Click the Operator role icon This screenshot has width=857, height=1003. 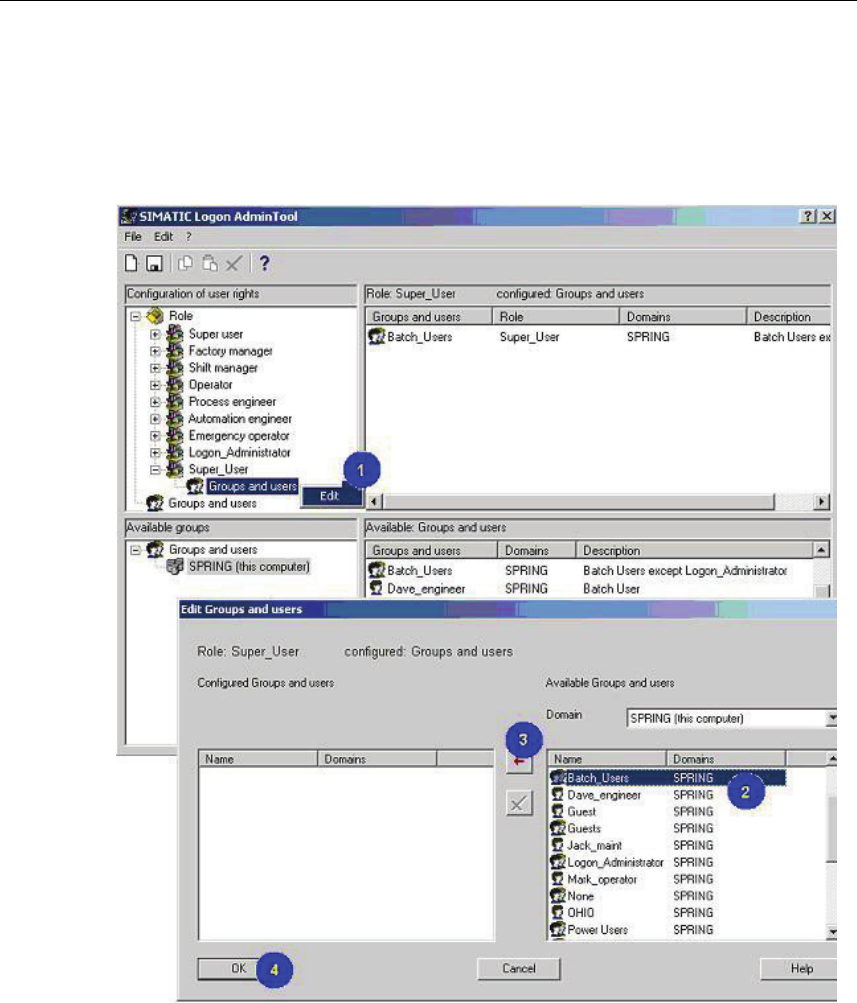pyautogui.click(x=175, y=384)
